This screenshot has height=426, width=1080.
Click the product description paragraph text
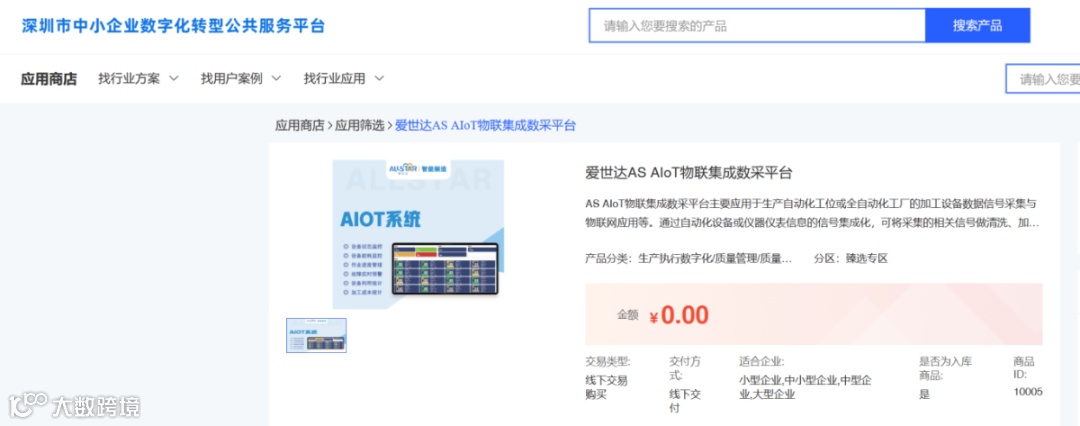click(812, 214)
